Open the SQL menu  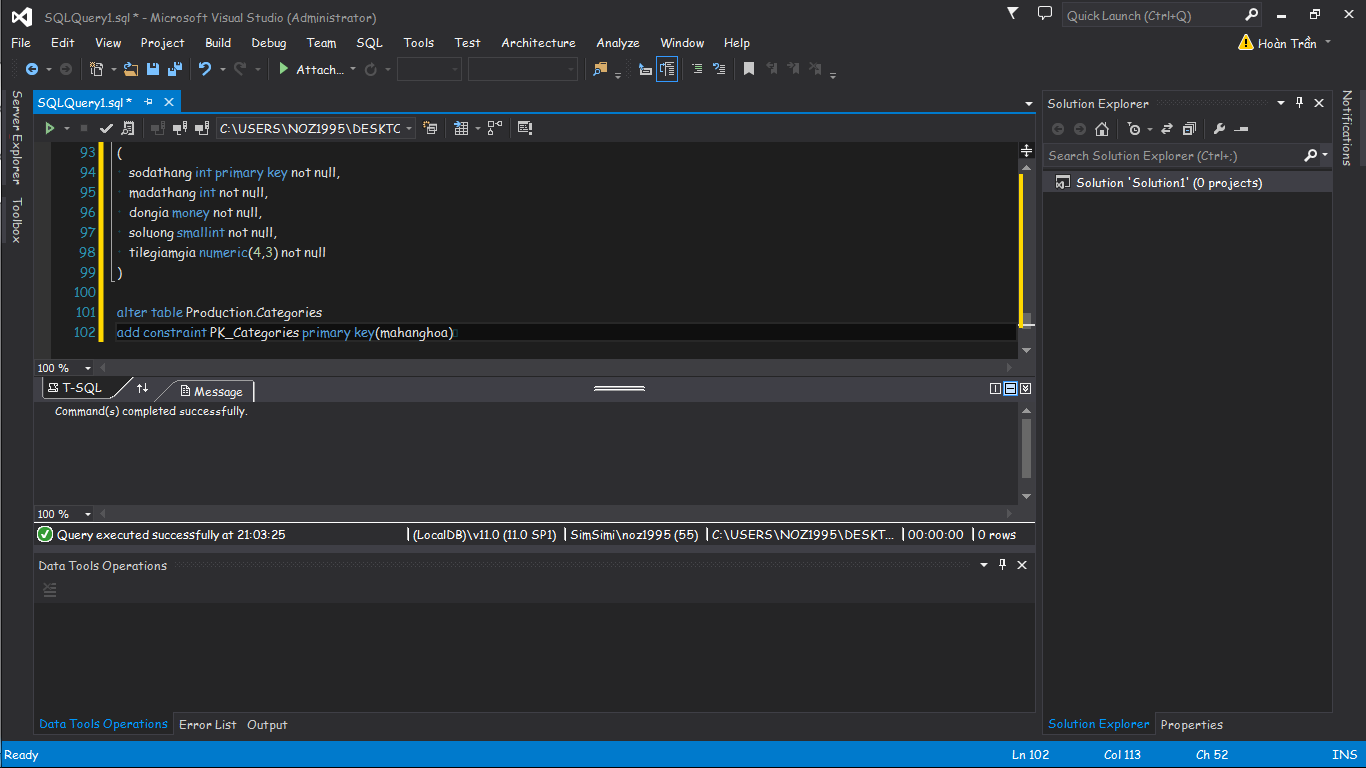(369, 43)
